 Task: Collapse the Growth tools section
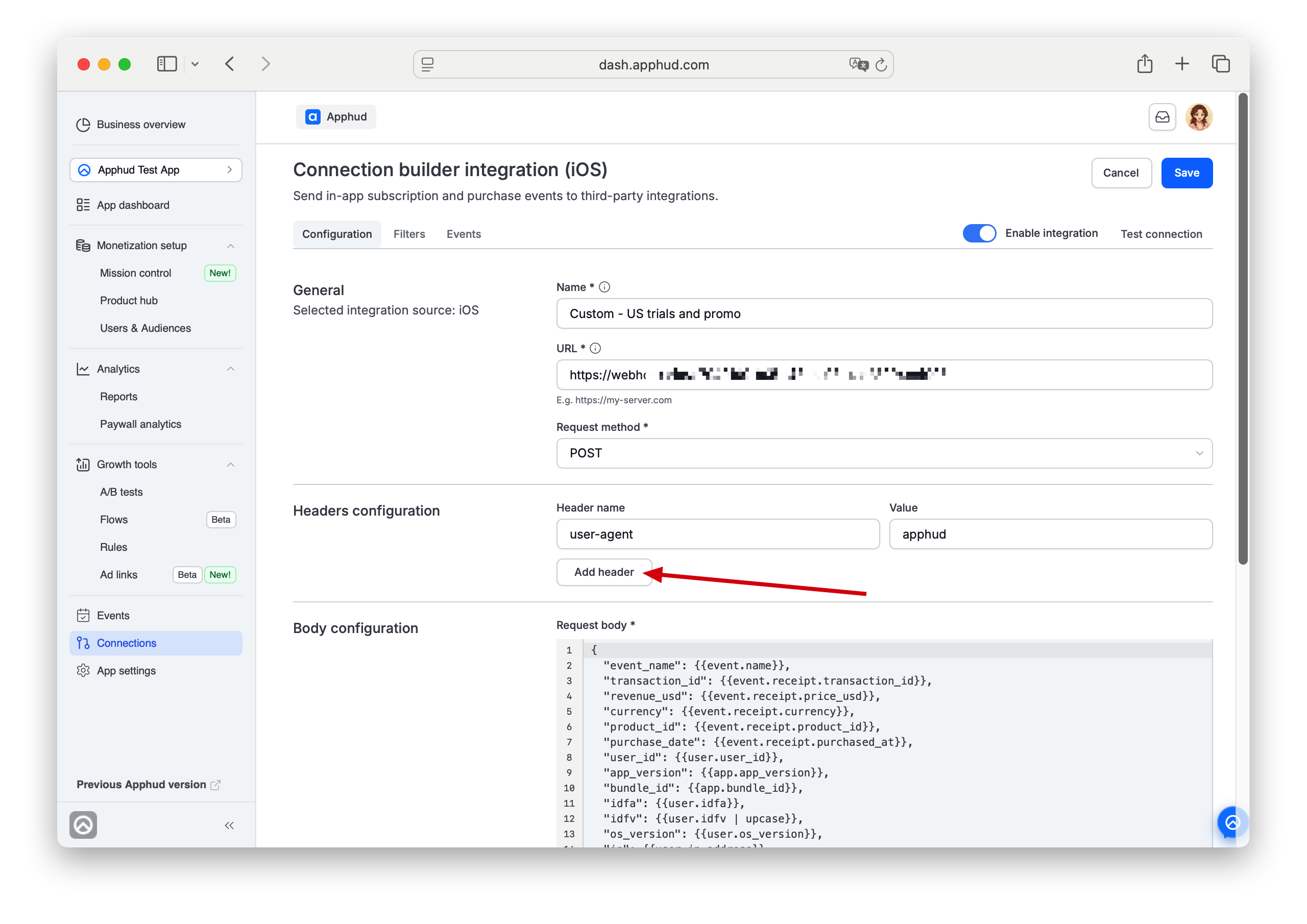[231, 465]
